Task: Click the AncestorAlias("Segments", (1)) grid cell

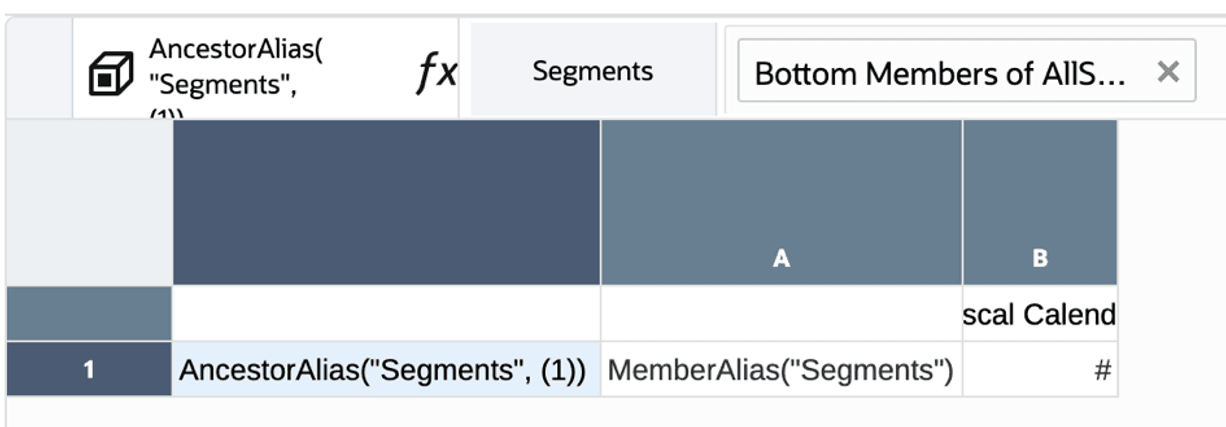Action: tap(385, 370)
